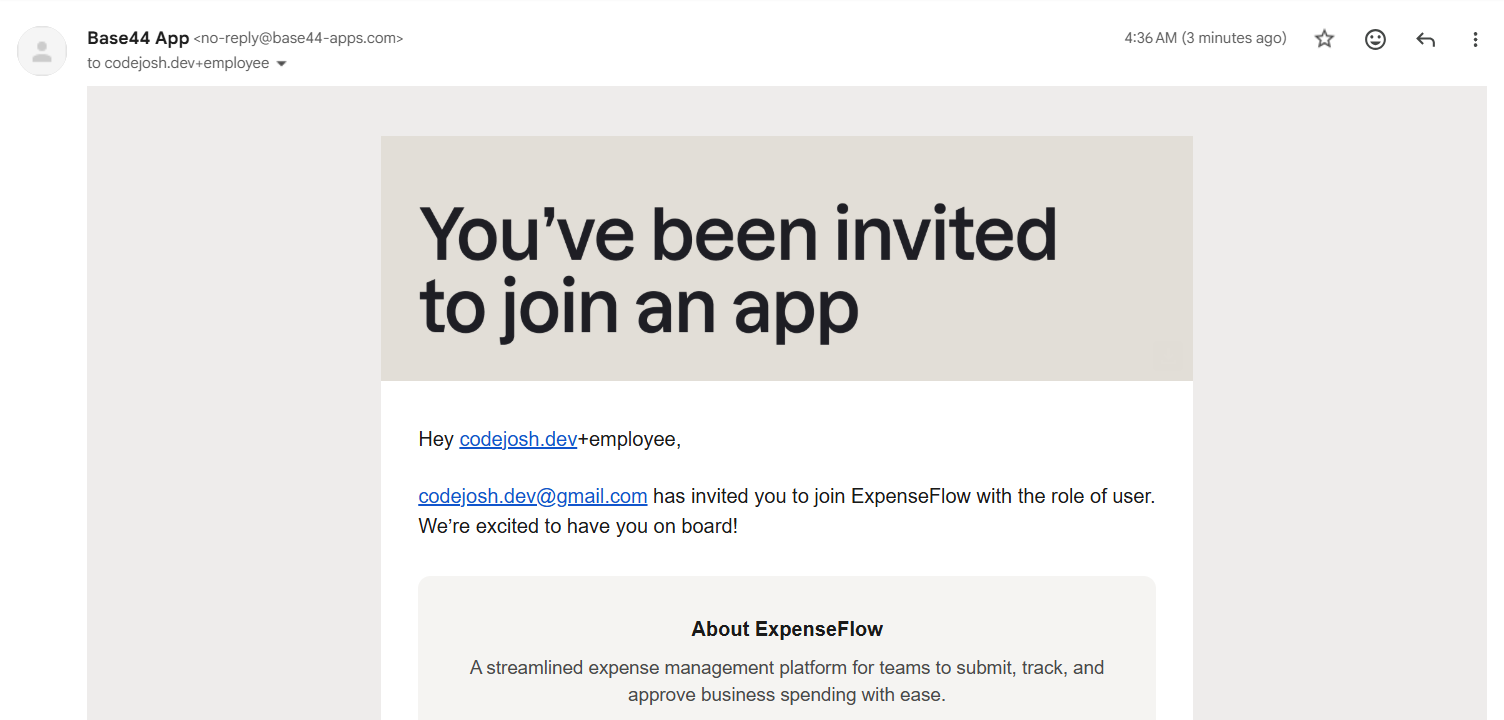
Task: Click the faint download icon in the banner
Action: click(x=1166, y=356)
